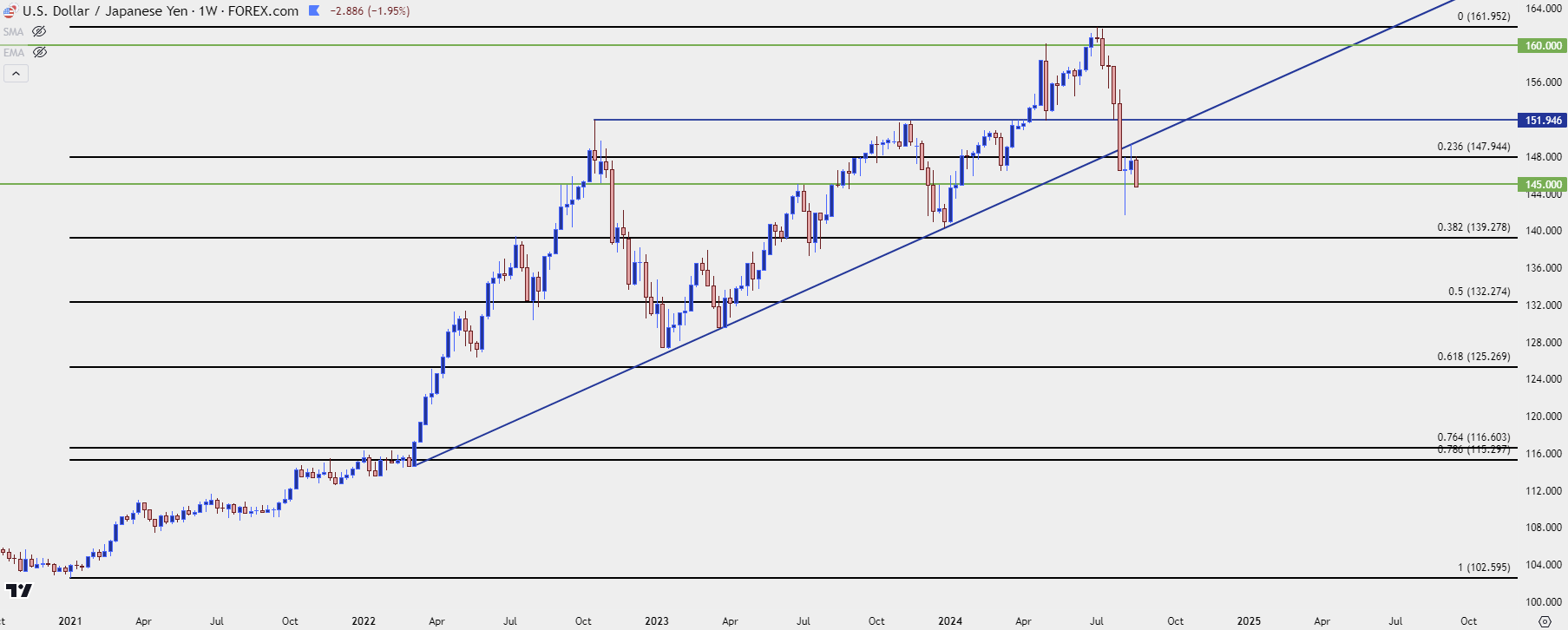Click the price change value −2.886 (−1.95%)
This screenshot has width=1568, height=630.
[x=370, y=11]
